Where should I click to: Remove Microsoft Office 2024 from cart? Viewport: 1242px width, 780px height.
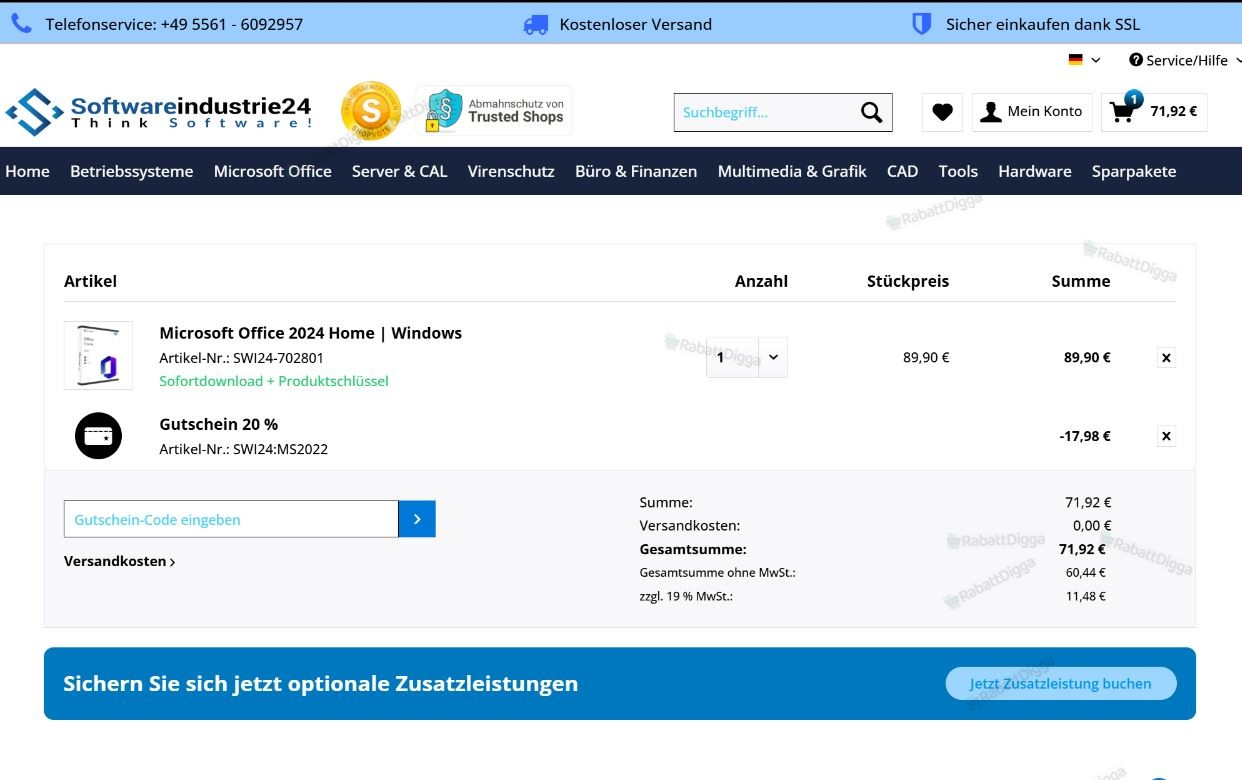[x=1166, y=357]
